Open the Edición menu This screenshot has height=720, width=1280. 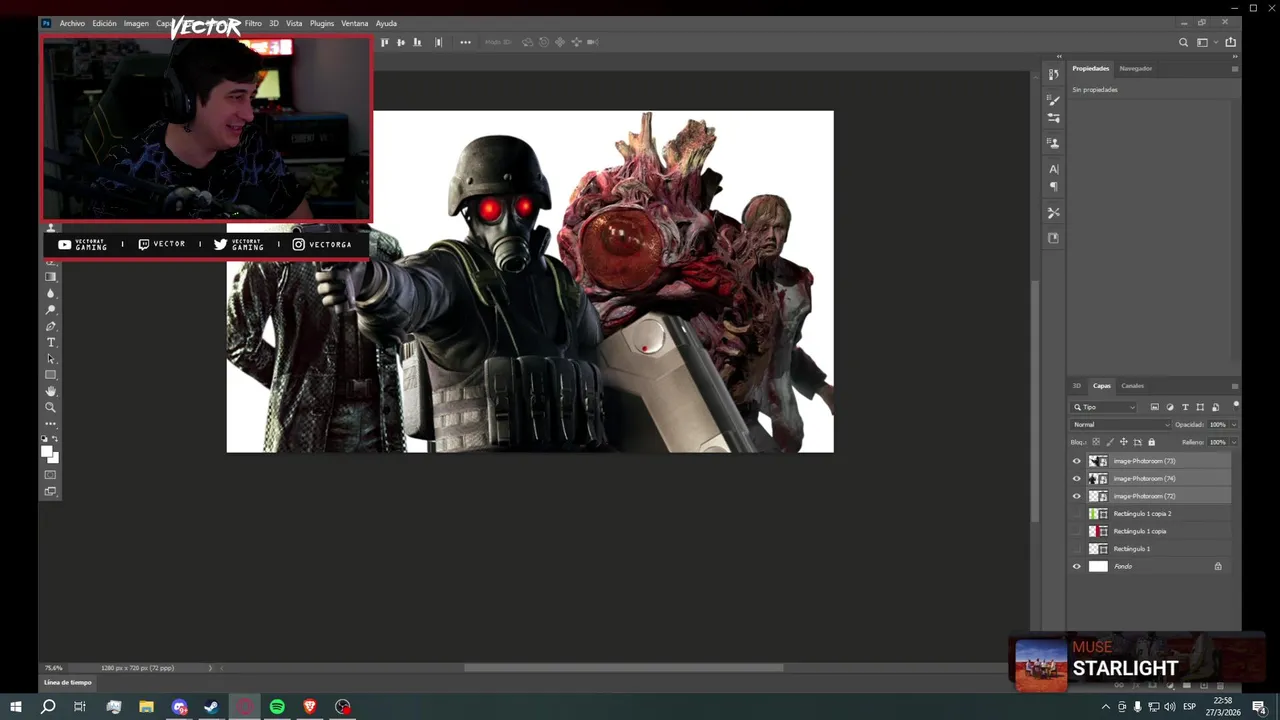pos(104,23)
